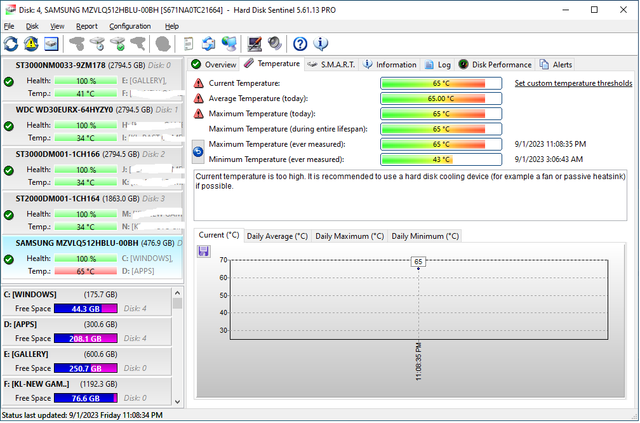The width and height of the screenshot is (640, 423).
Task: Switch to the Disk Performance tab
Action: coord(495,65)
